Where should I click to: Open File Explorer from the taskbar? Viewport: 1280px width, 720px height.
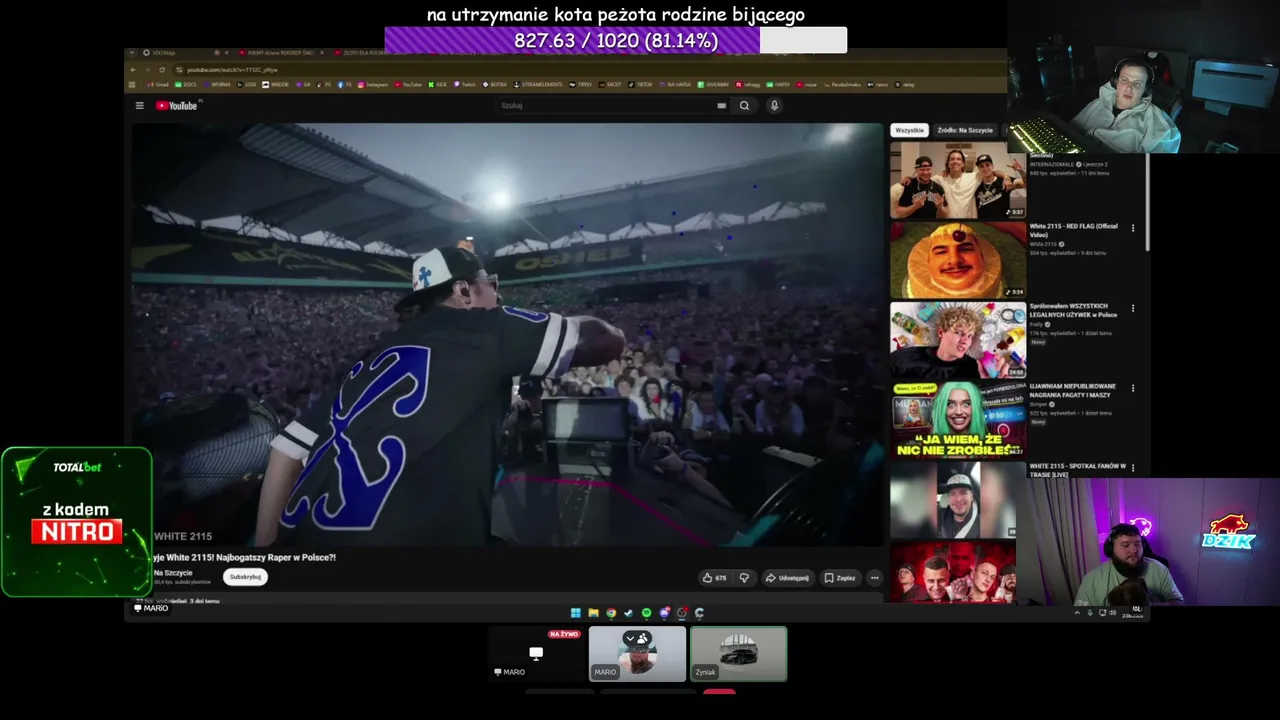[x=593, y=612]
